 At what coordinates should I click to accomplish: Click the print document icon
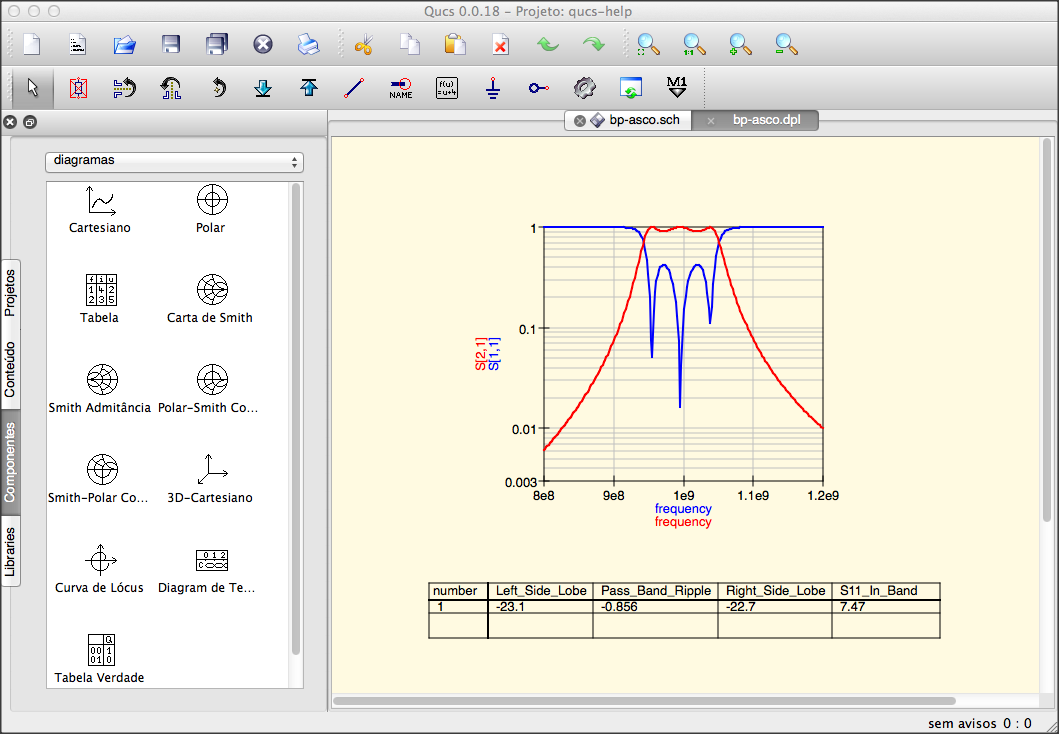pyautogui.click(x=308, y=45)
